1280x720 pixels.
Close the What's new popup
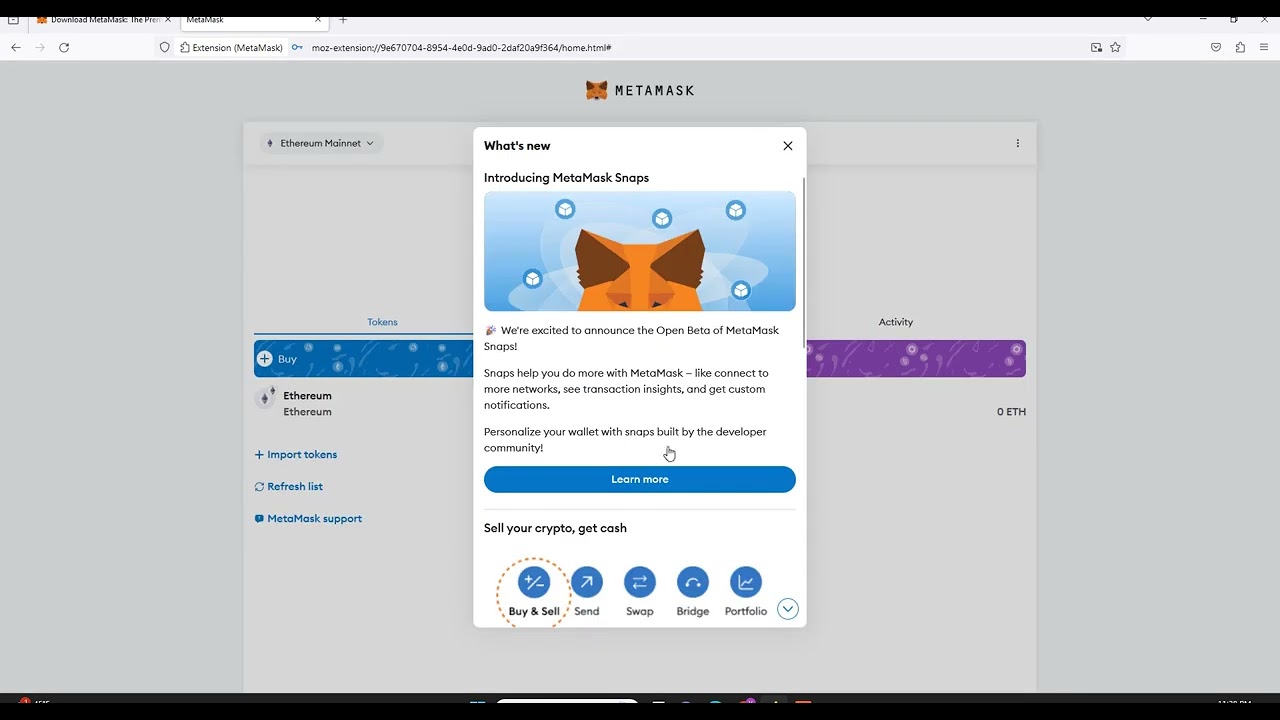click(788, 146)
